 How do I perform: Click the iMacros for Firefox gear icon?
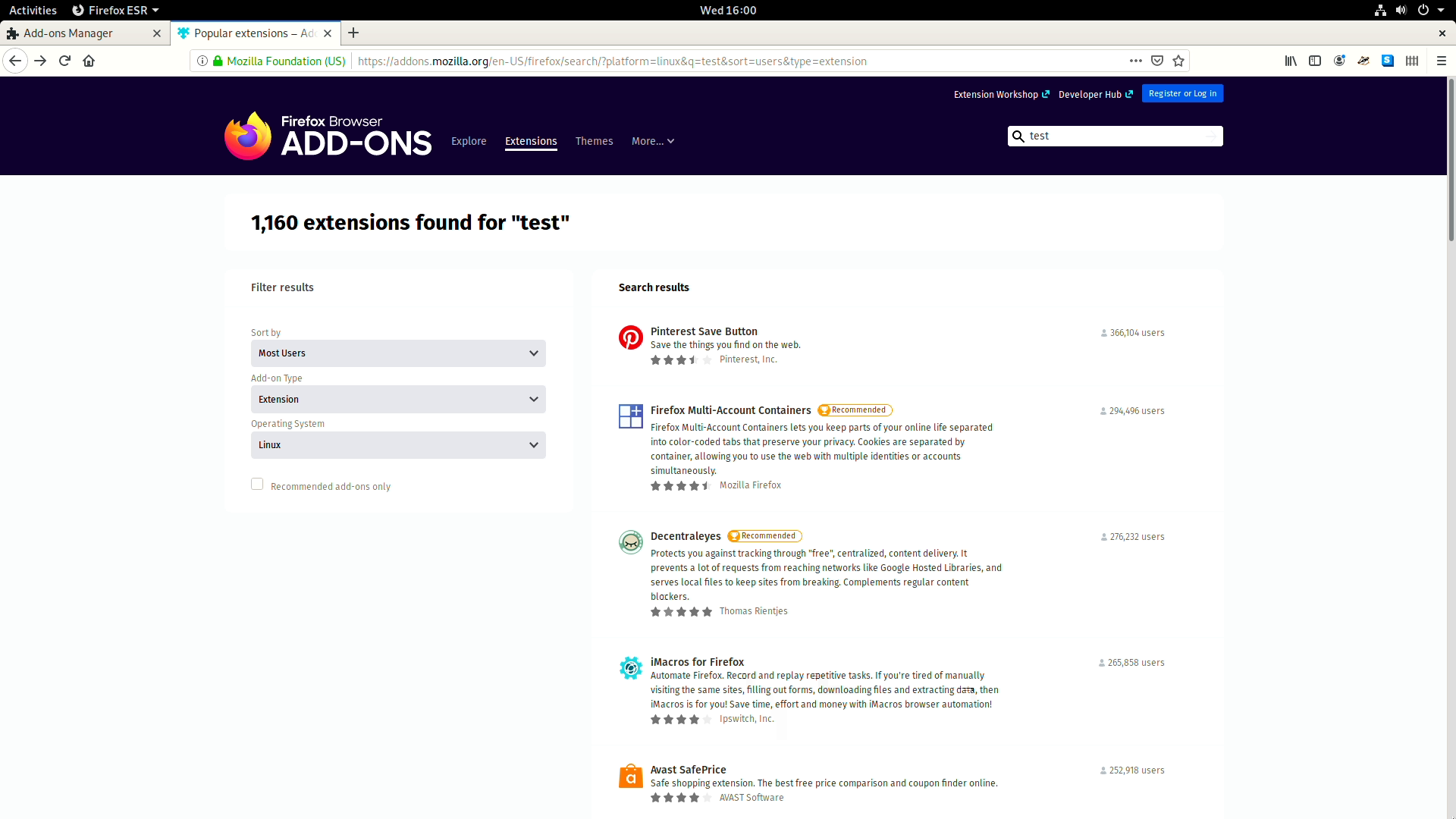[631, 667]
